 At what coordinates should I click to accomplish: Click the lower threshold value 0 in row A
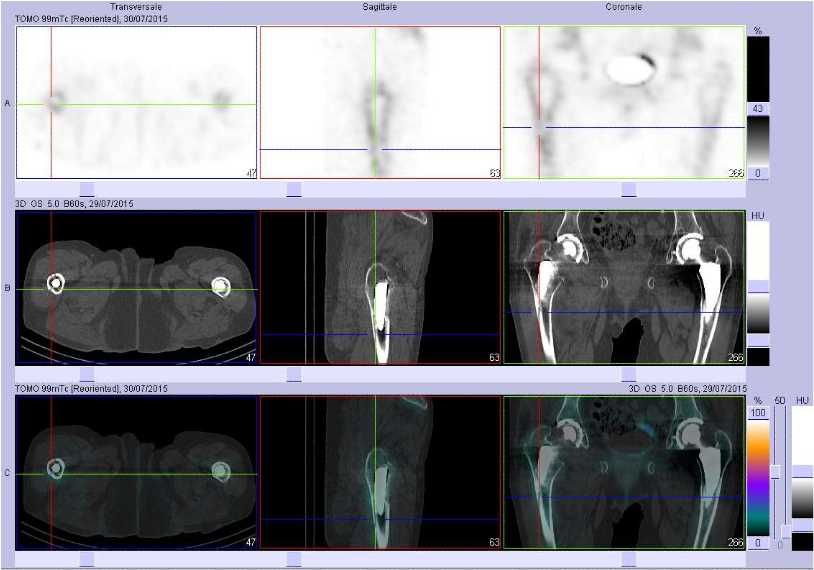coord(758,173)
